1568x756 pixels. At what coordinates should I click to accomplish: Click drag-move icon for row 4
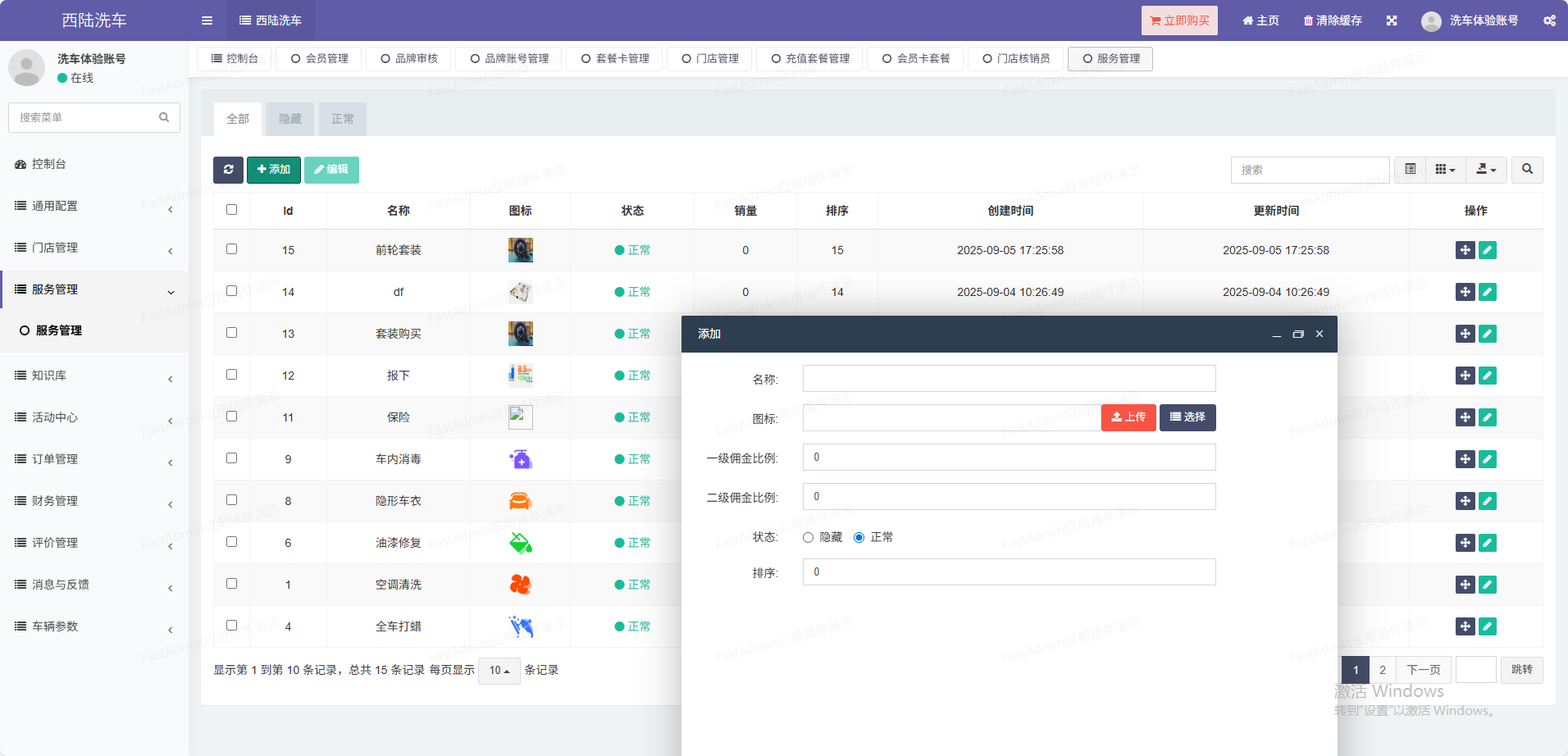pyautogui.click(x=1465, y=626)
